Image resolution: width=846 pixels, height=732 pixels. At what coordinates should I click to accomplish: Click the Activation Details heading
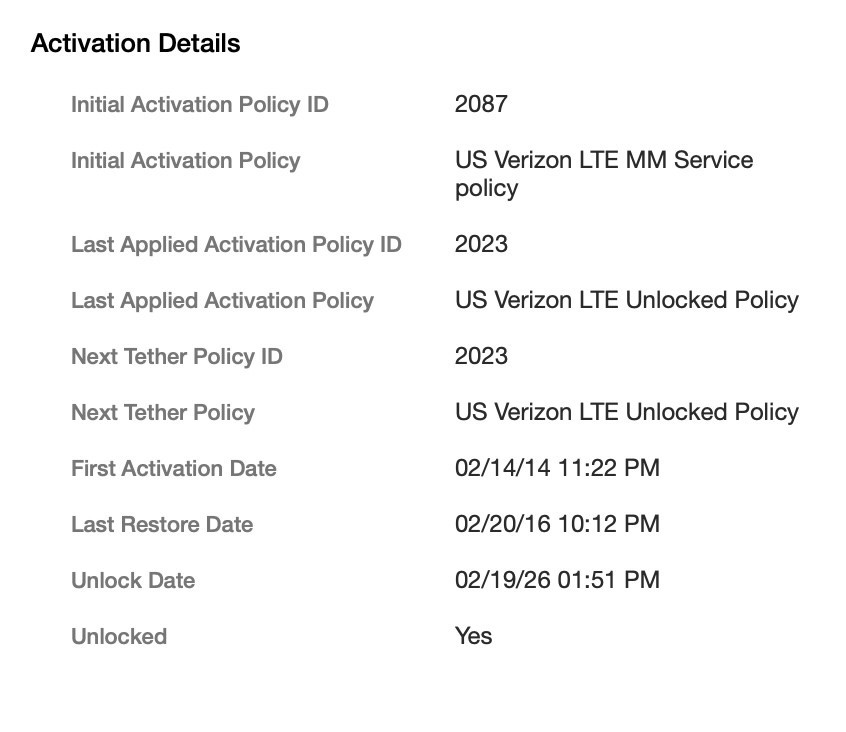tap(135, 44)
